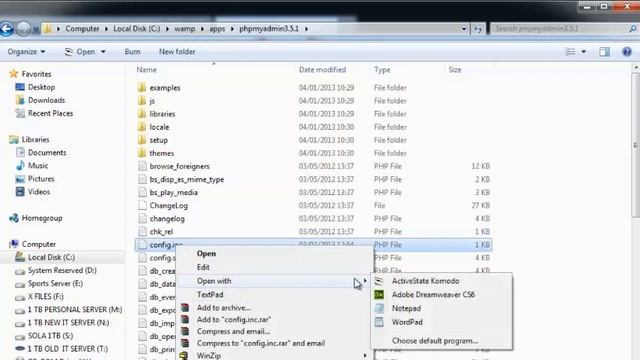Open Recent Places in sidebar

pos(50,113)
